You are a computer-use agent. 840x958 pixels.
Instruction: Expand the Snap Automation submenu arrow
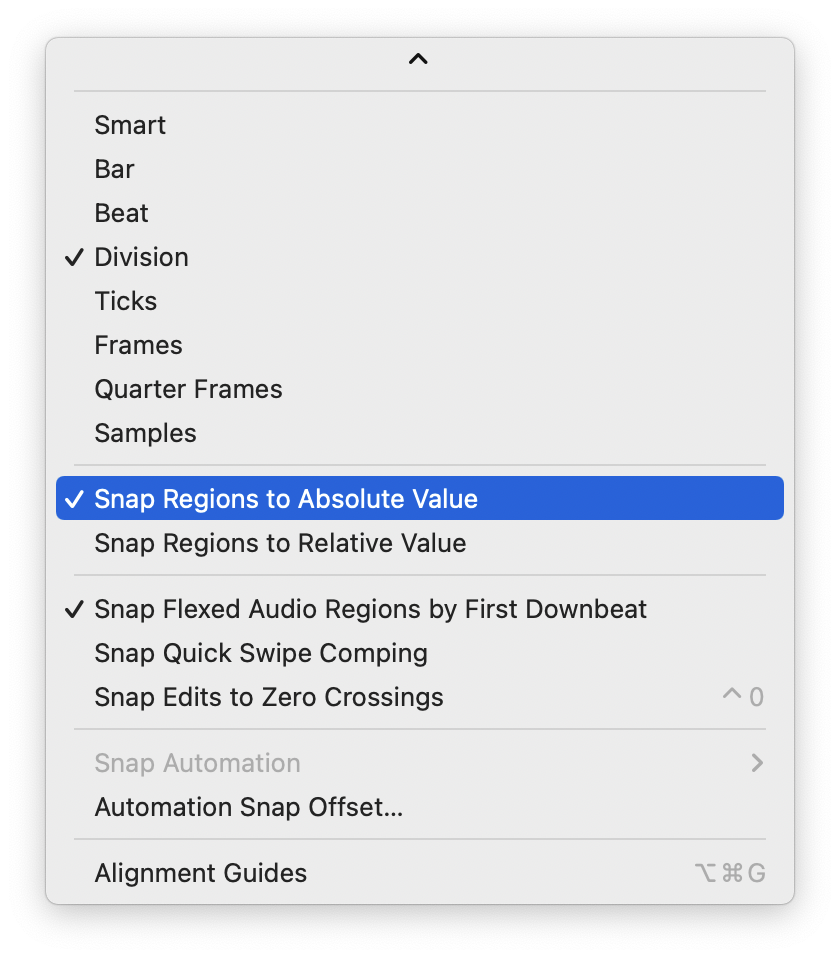click(757, 763)
